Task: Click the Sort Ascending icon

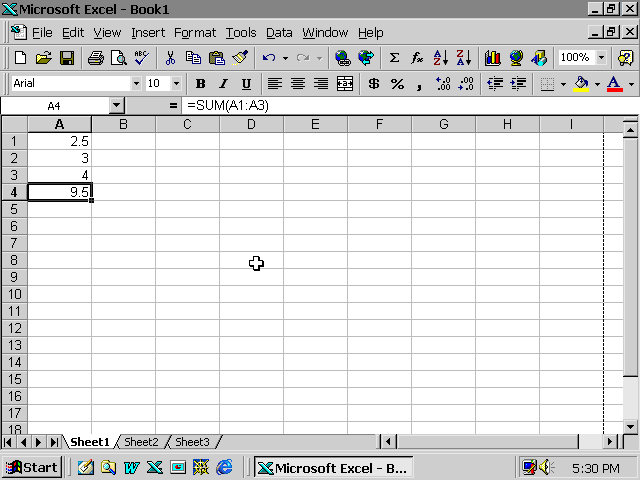Action: coord(441,58)
